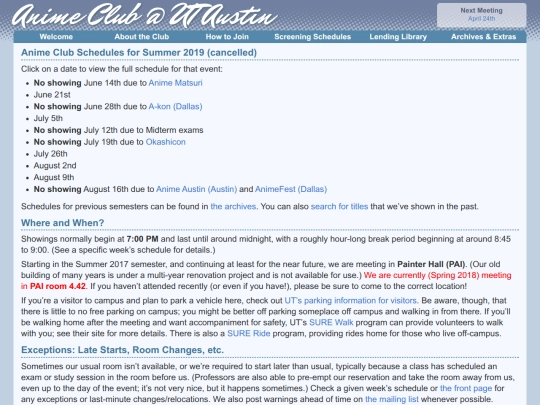The image size is (540, 405).
Task: Visit the archives link
Action: point(233,207)
